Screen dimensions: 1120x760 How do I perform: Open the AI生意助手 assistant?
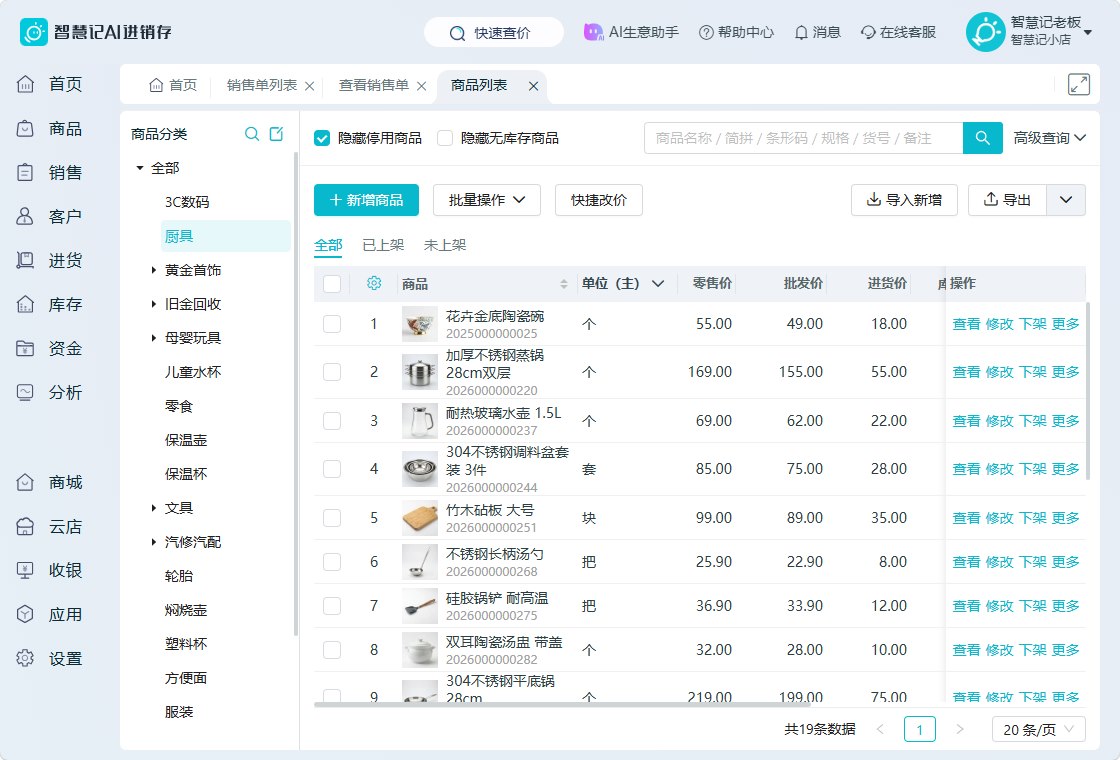[631, 32]
